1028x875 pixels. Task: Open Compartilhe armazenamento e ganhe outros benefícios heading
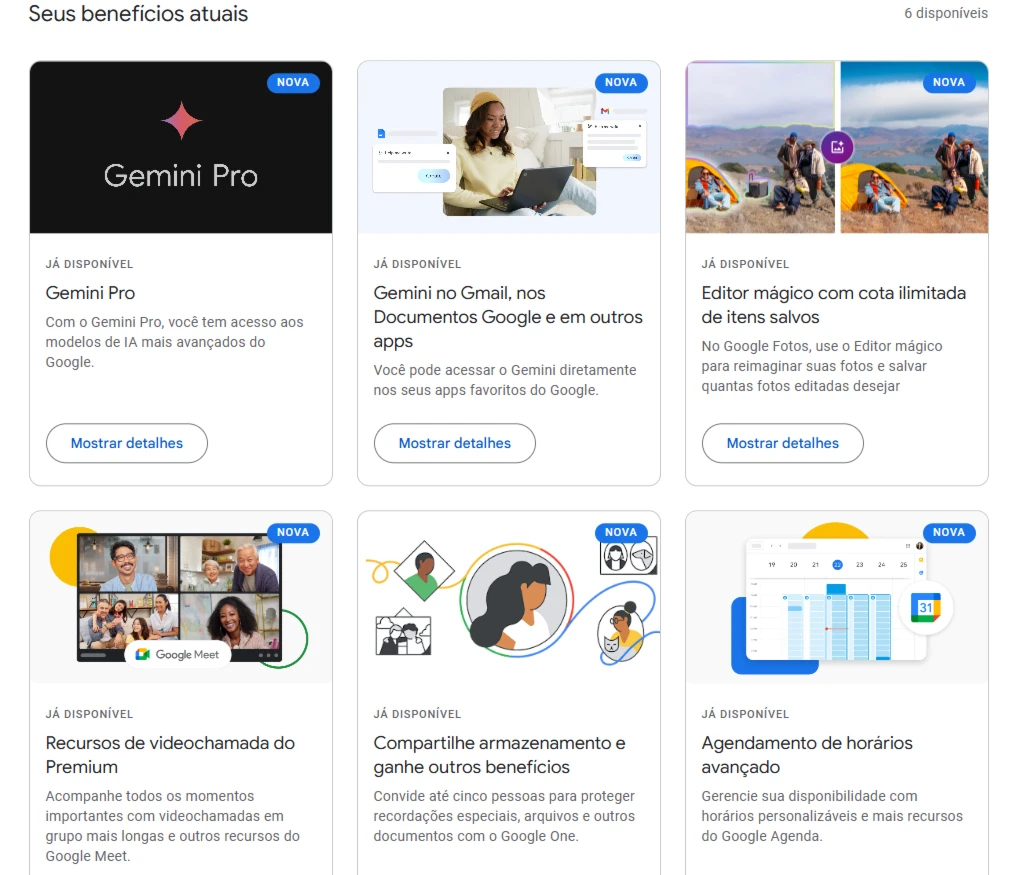[499, 755]
